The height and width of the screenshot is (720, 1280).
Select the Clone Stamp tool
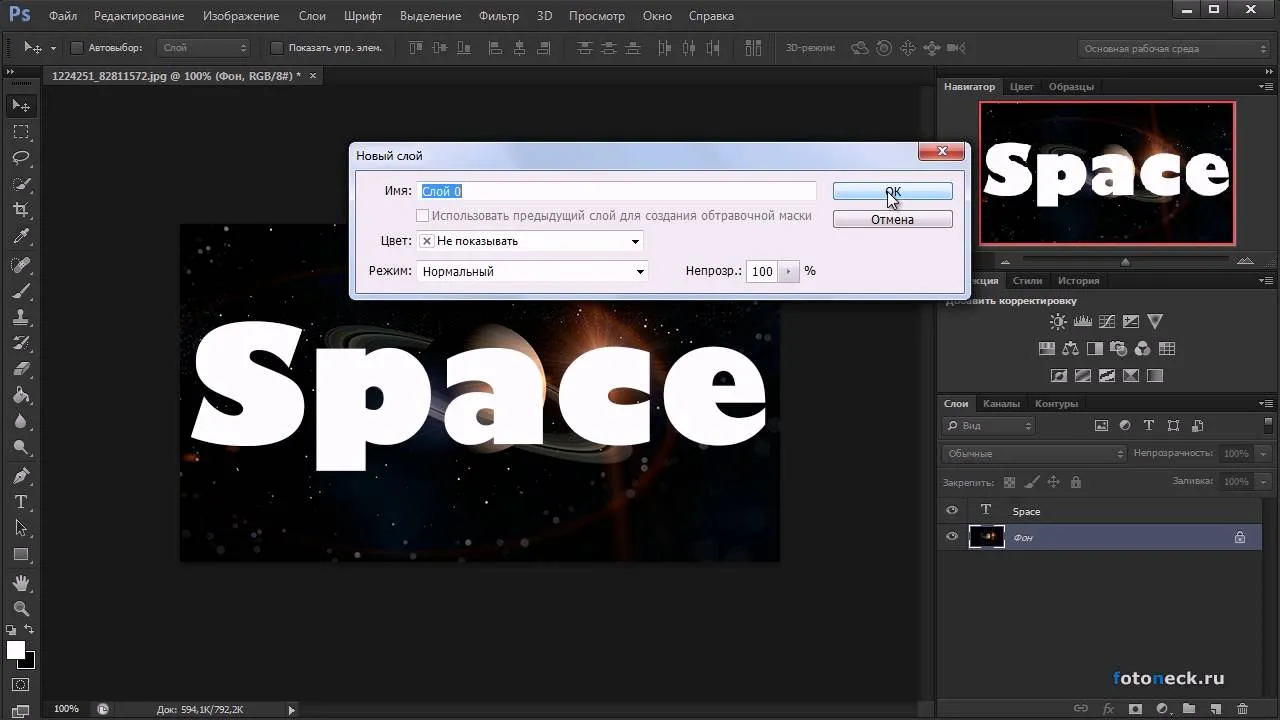point(21,316)
